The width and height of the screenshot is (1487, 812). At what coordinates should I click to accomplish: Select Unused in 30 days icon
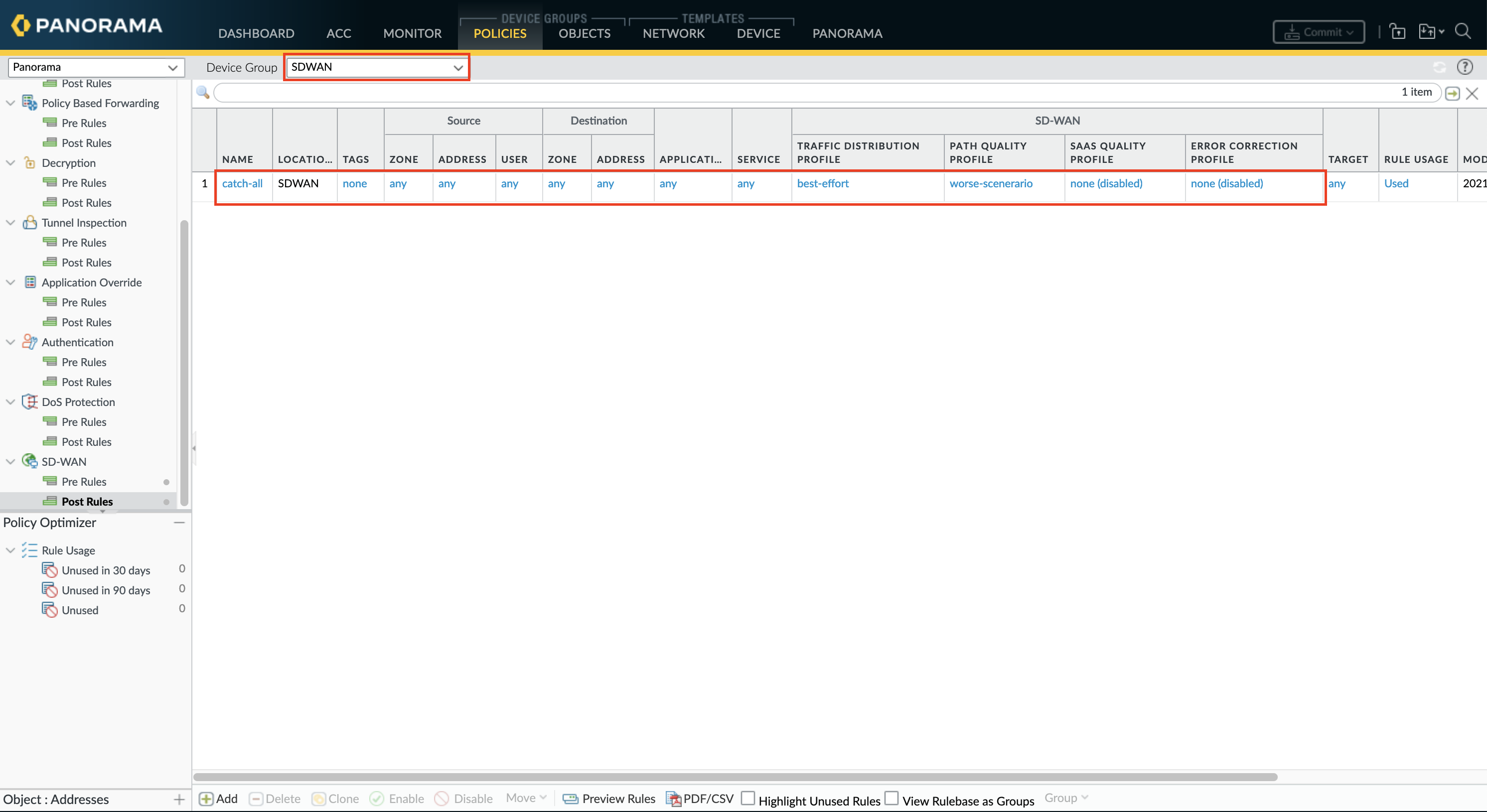click(50, 570)
